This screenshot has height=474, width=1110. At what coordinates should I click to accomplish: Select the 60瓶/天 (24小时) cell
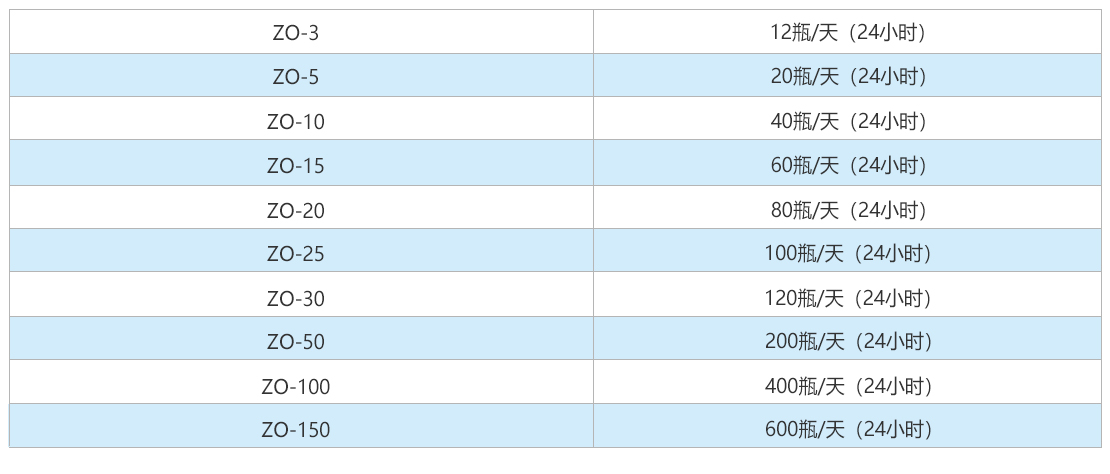(847, 165)
